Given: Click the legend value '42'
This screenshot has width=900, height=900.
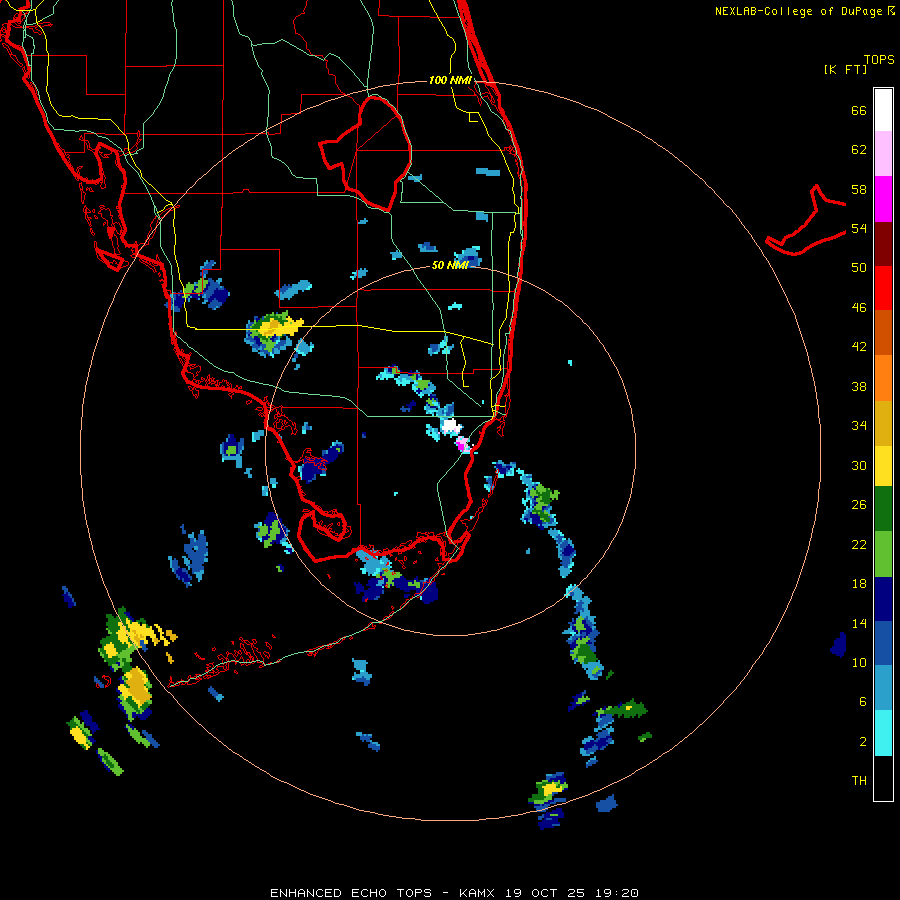Looking at the screenshot, I should tap(859, 347).
